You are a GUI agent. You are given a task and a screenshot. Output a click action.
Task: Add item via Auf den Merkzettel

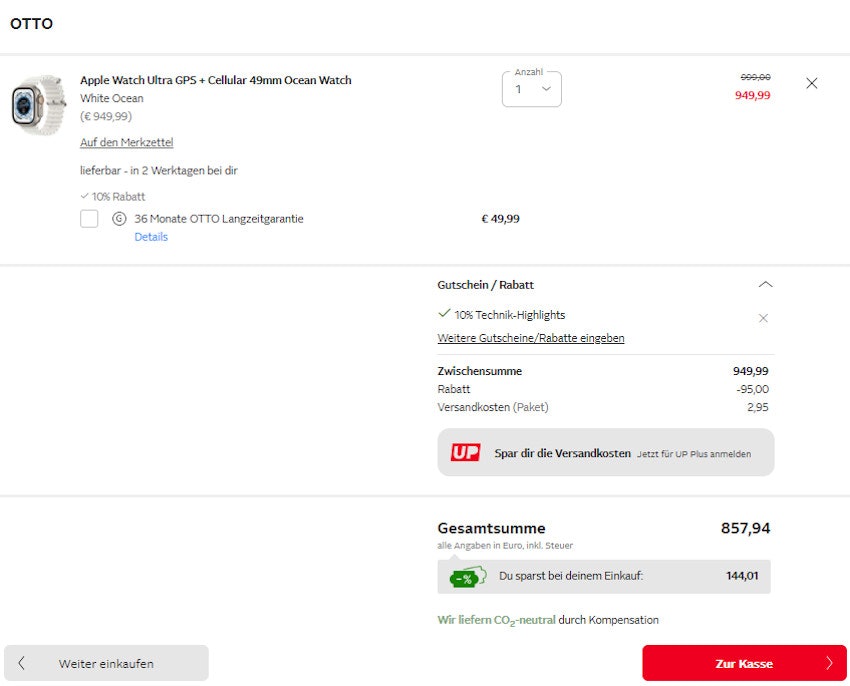(x=126, y=143)
